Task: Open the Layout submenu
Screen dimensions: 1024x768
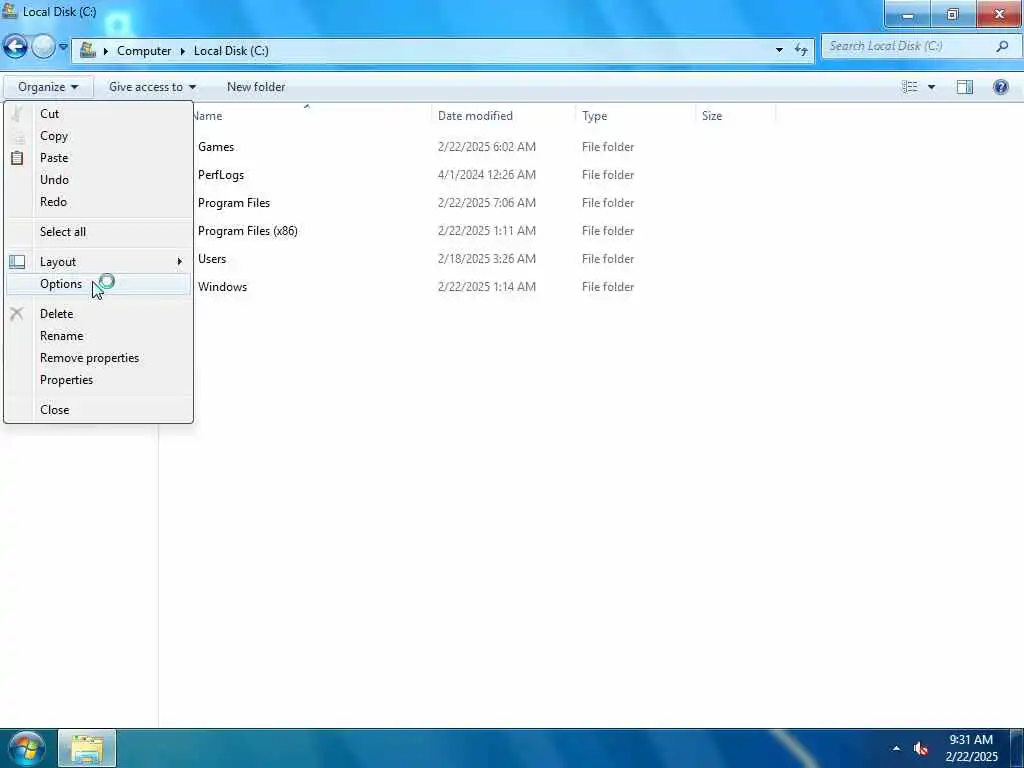Action: pyautogui.click(x=98, y=262)
